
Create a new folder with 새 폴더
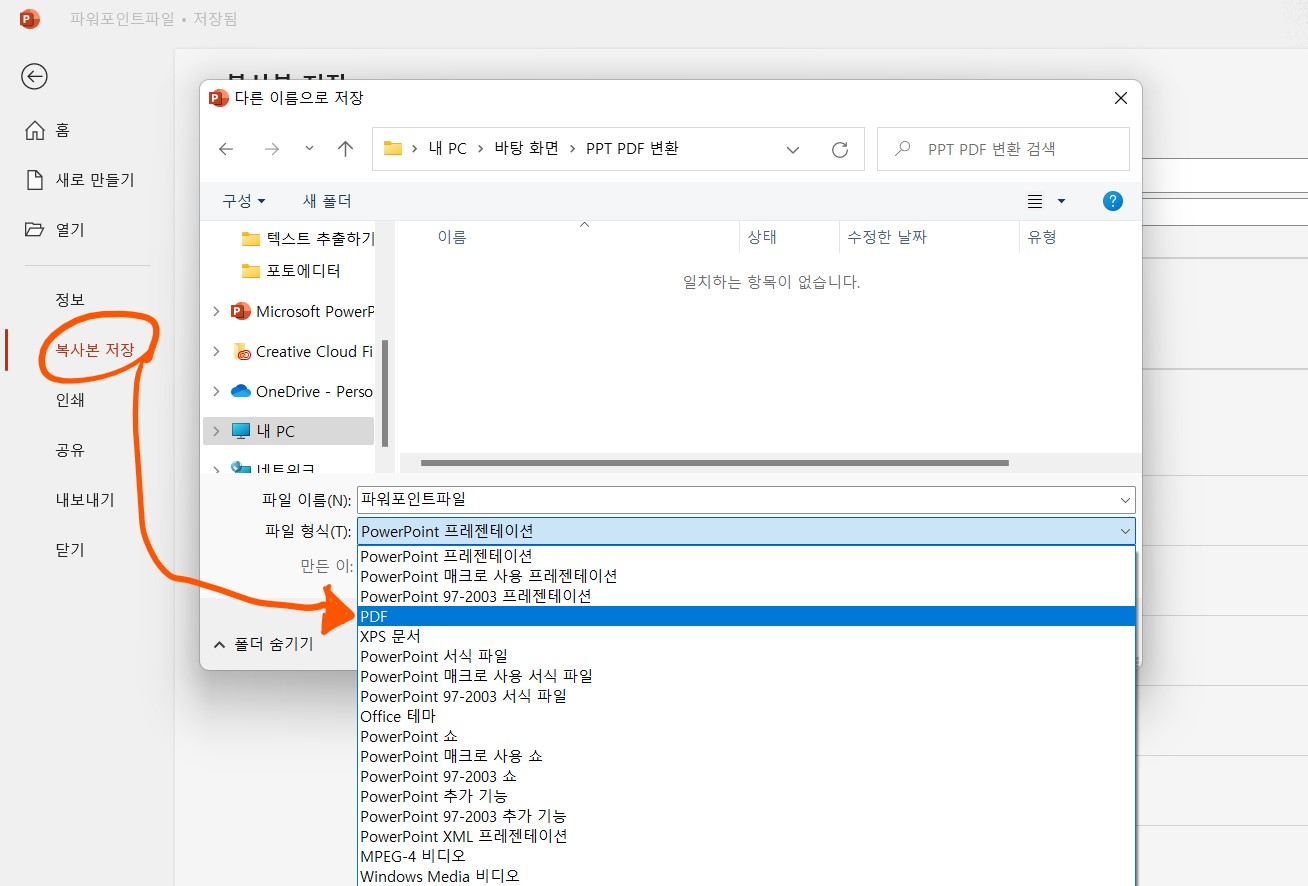tap(327, 201)
